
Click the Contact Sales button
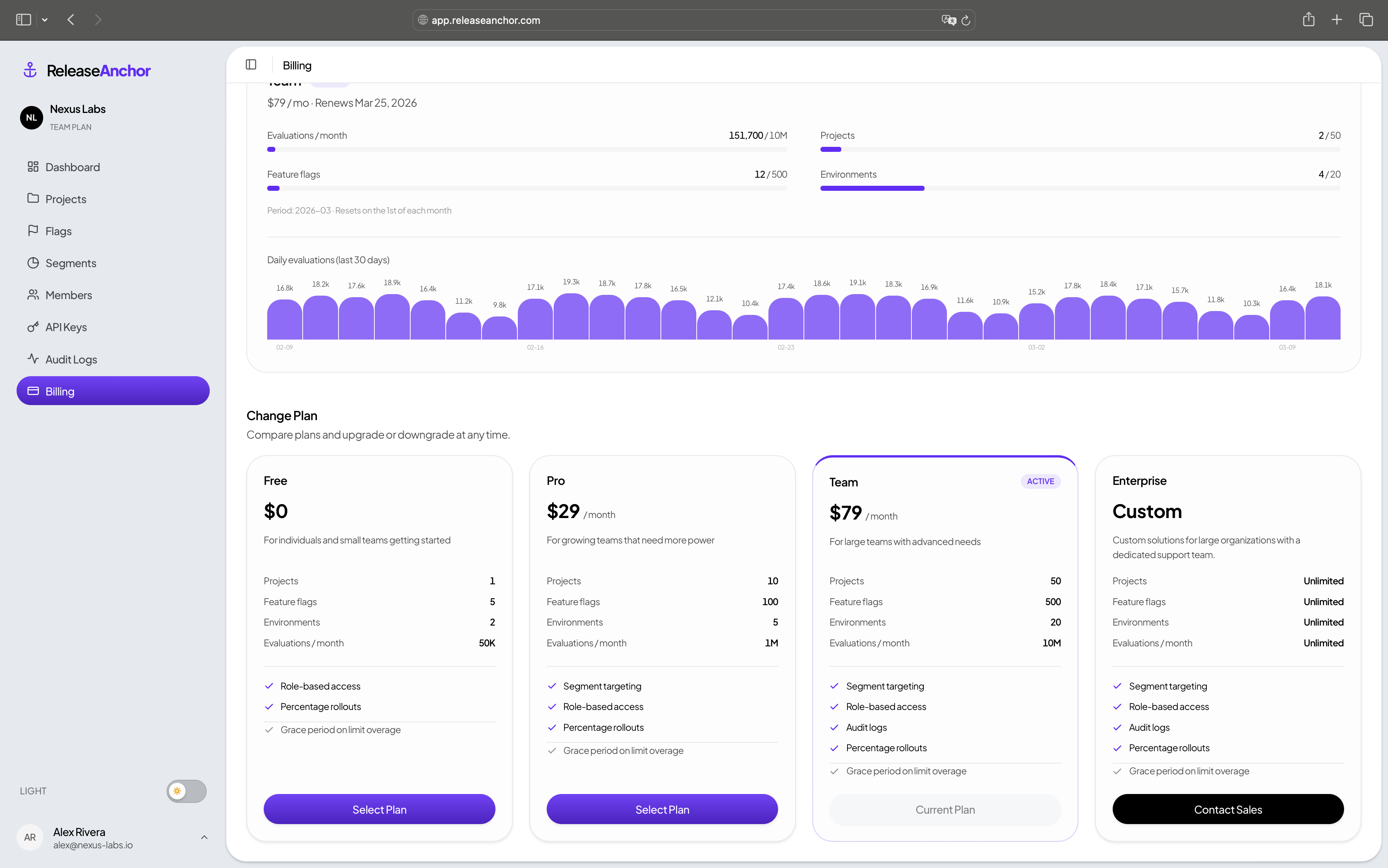(1228, 809)
